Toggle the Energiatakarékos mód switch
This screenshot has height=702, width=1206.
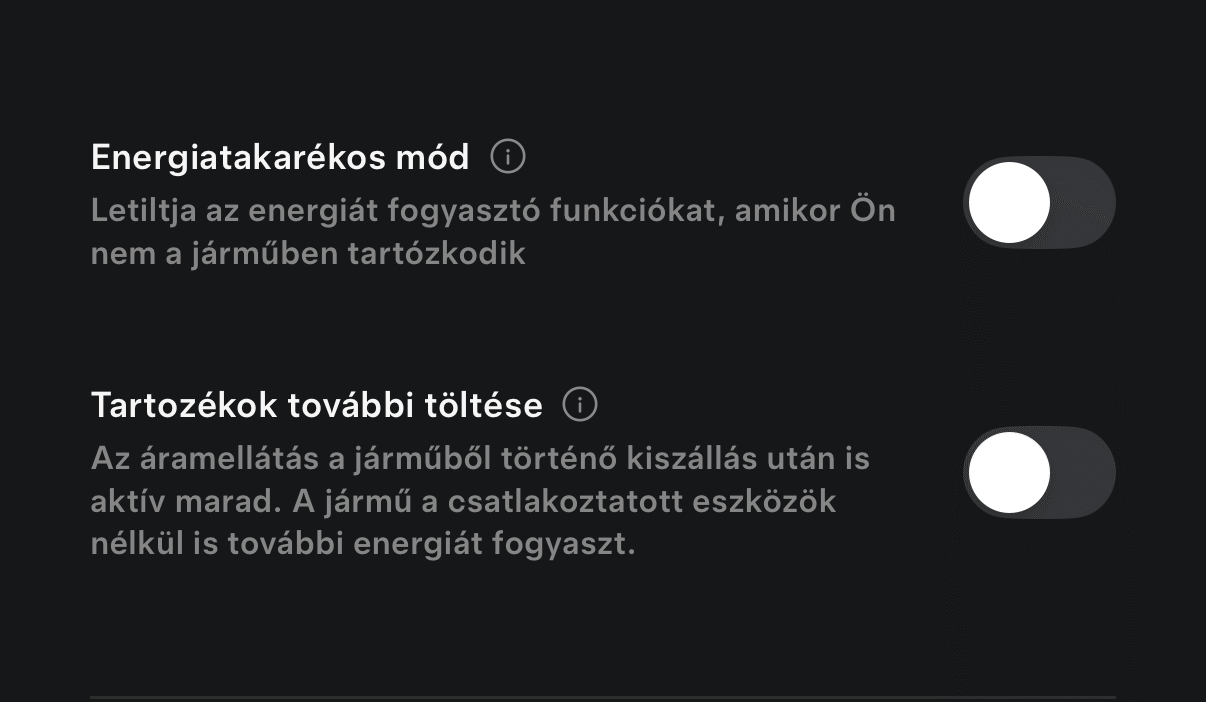tap(1039, 203)
